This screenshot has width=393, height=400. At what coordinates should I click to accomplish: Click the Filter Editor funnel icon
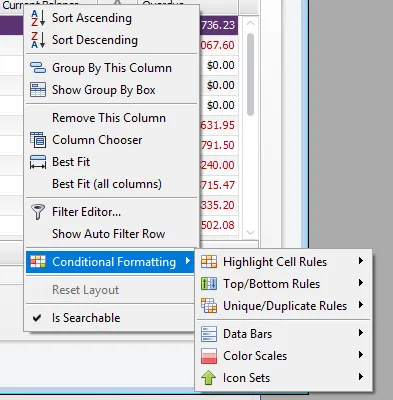[x=38, y=212]
